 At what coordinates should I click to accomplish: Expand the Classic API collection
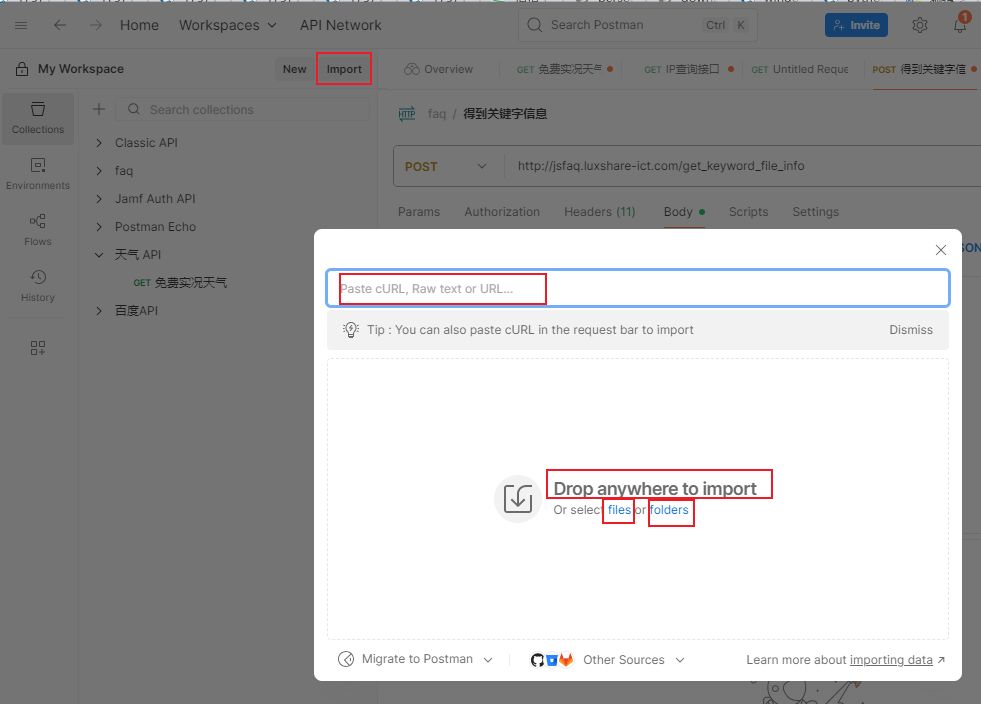99,143
